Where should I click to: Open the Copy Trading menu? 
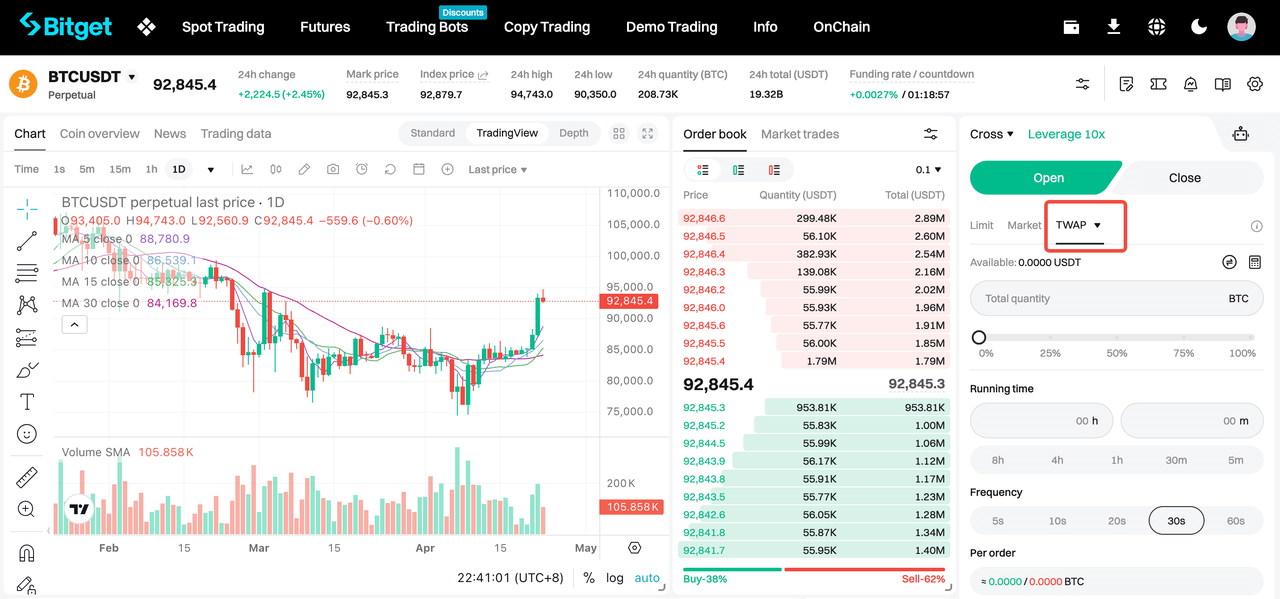pyautogui.click(x=547, y=27)
